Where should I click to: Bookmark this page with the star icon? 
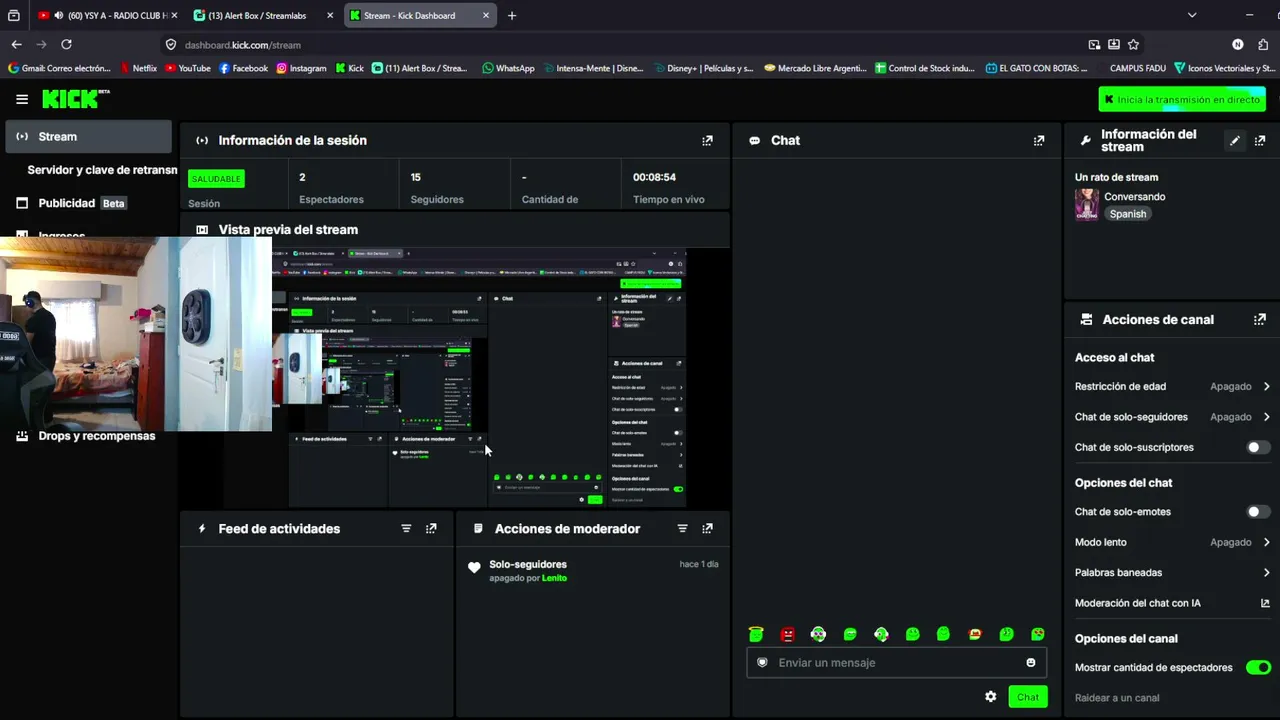coord(1133,44)
